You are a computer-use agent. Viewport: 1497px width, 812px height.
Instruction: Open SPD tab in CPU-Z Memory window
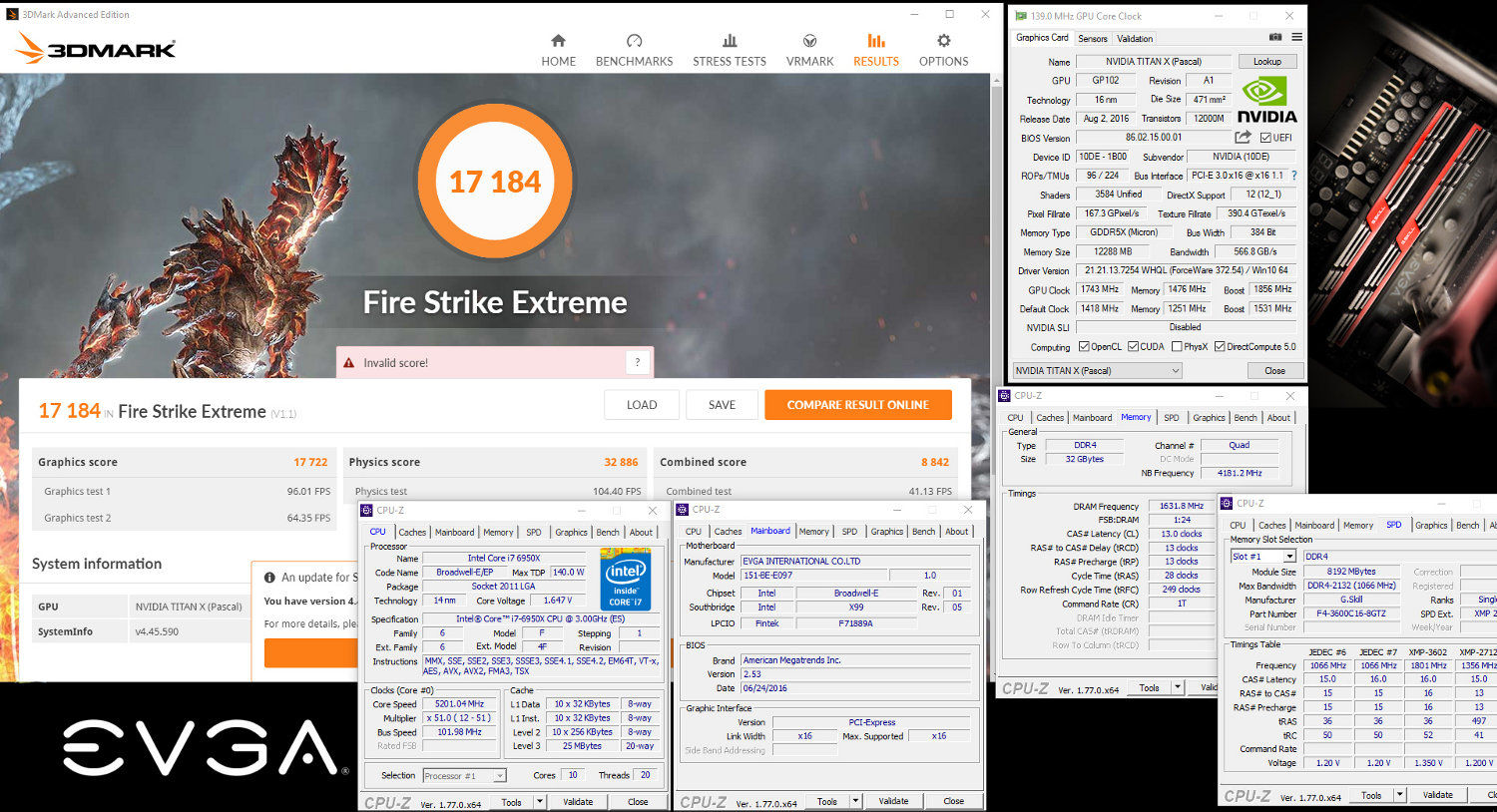[1172, 418]
